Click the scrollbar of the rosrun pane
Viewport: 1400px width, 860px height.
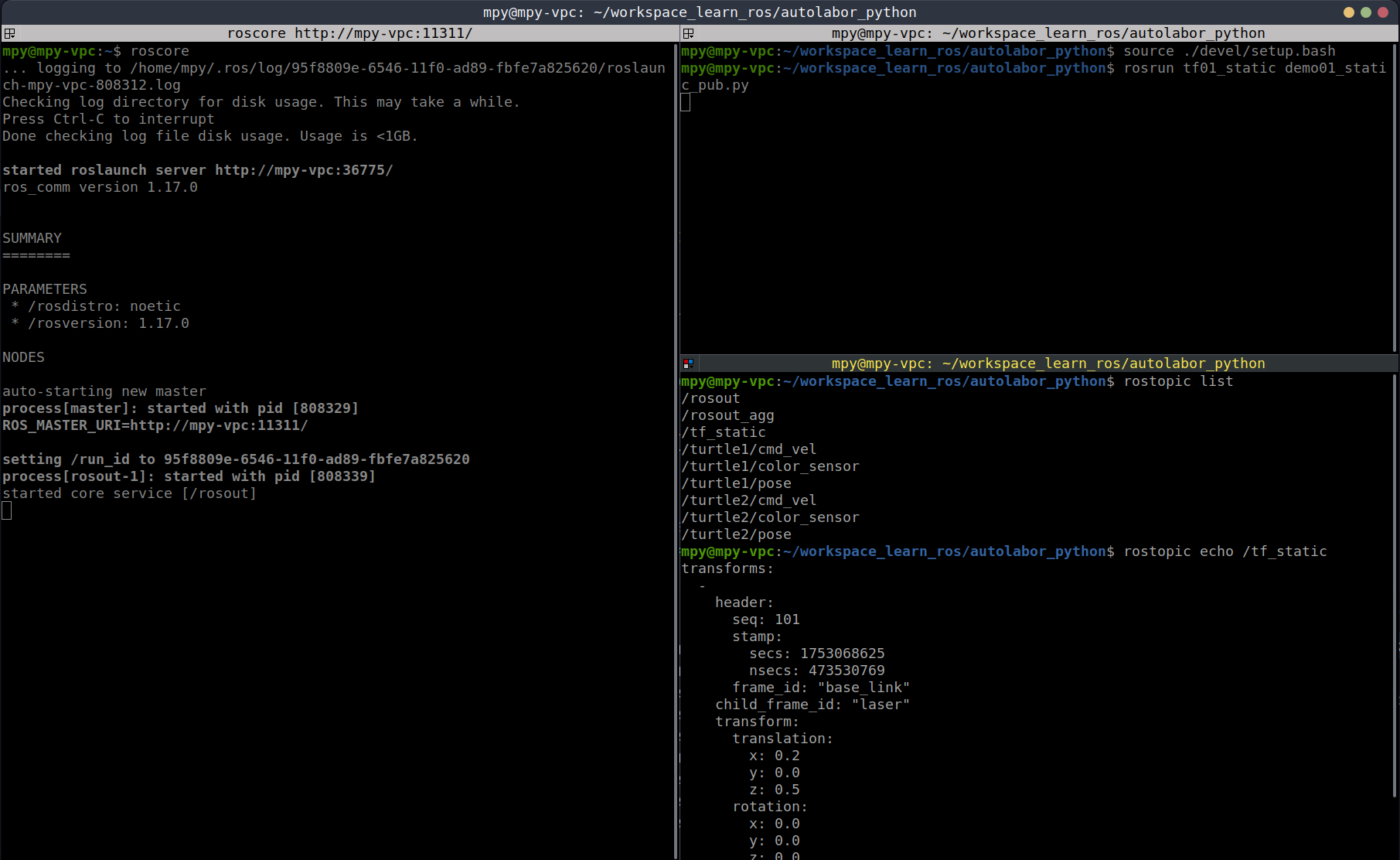click(x=1395, y=193)
